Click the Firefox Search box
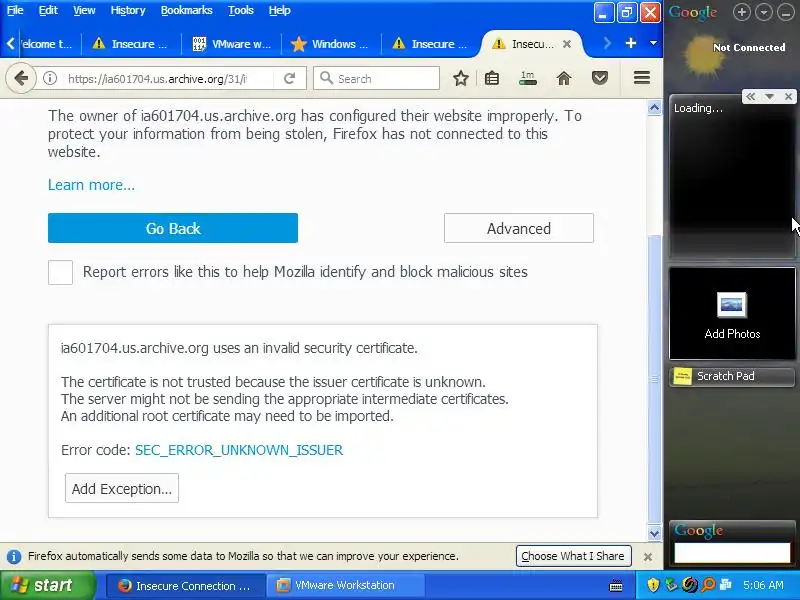800x600 pixels. (377, 79)
